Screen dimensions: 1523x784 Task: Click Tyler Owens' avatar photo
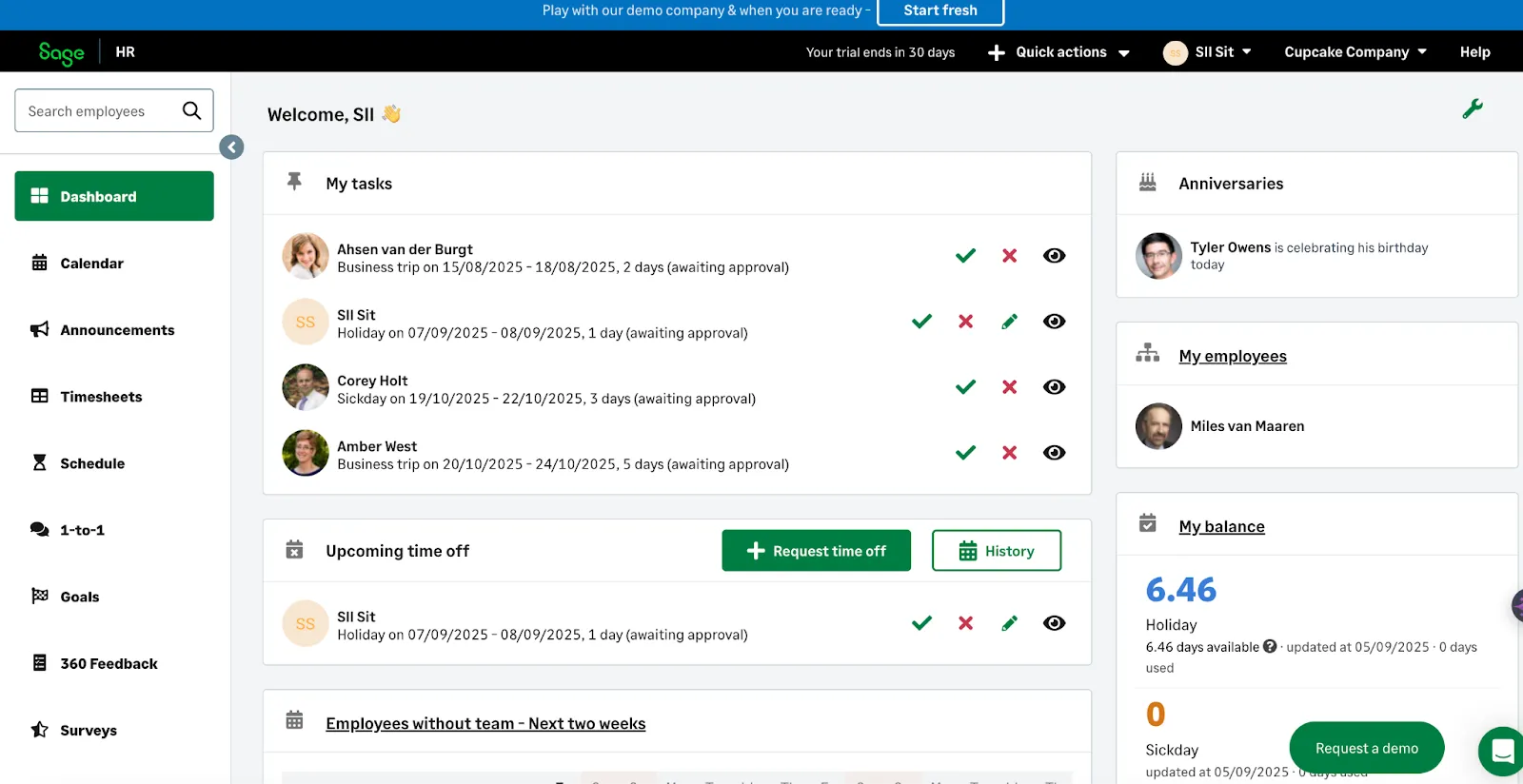1158,255
